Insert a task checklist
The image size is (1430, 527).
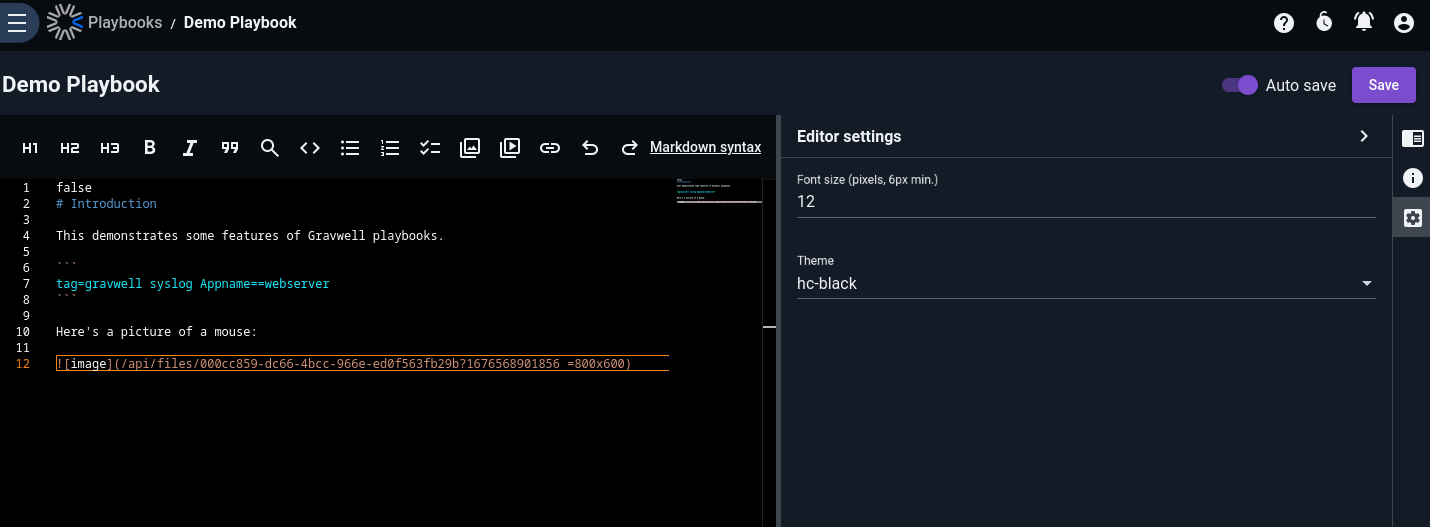coord(430,148)
